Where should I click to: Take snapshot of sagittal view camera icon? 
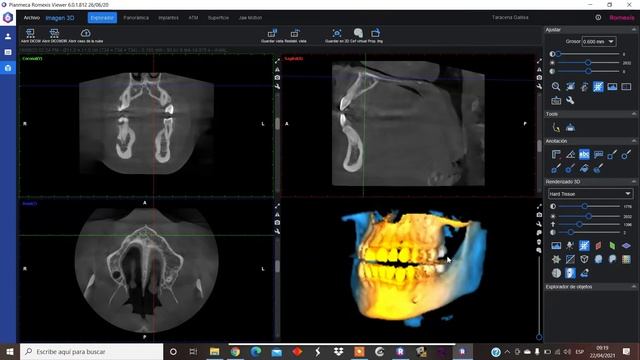[x=539, y=78]
